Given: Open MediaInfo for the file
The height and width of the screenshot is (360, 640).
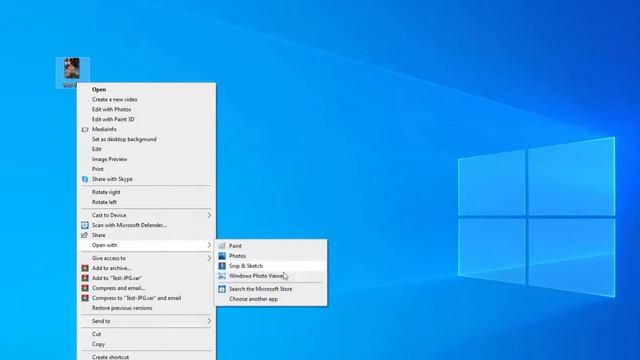Looking at the screenshot, I should 146,129.
